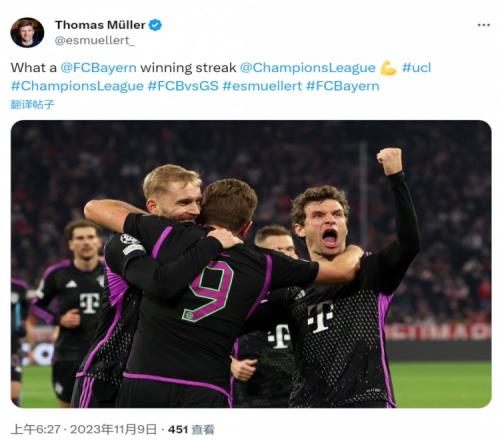Click 翻译帖子 to translate post
500x440 pixels.
[x=32, y=104]
